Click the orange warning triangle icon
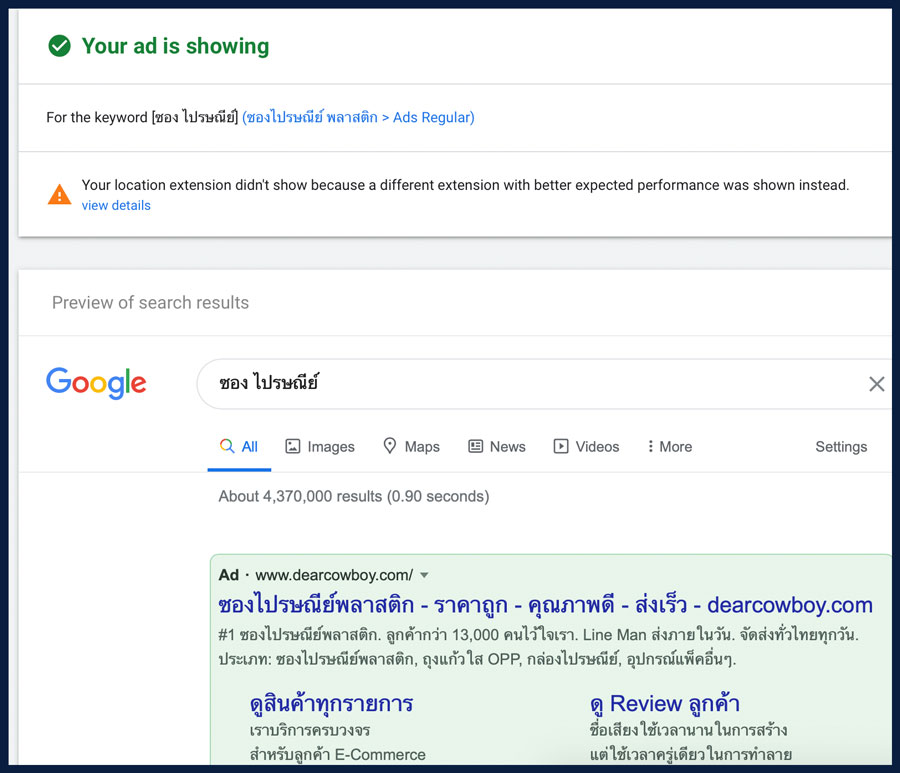The image size is (900, 773). pyautogui.click(x=60, y=195)
